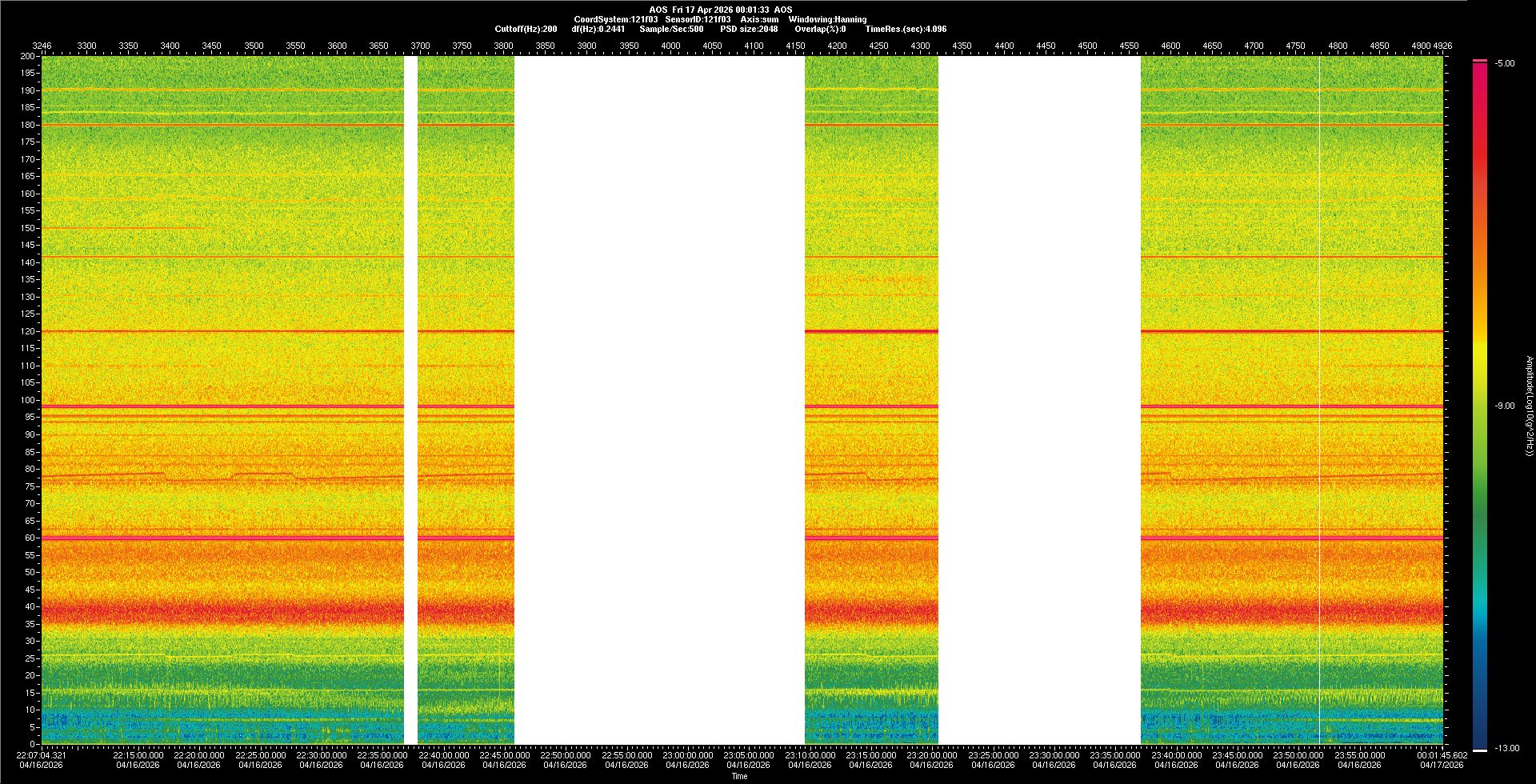Screen dimensions: 1536x784
Task: Click the 23:10:00.000 time axis label
Action: [810, 754]
